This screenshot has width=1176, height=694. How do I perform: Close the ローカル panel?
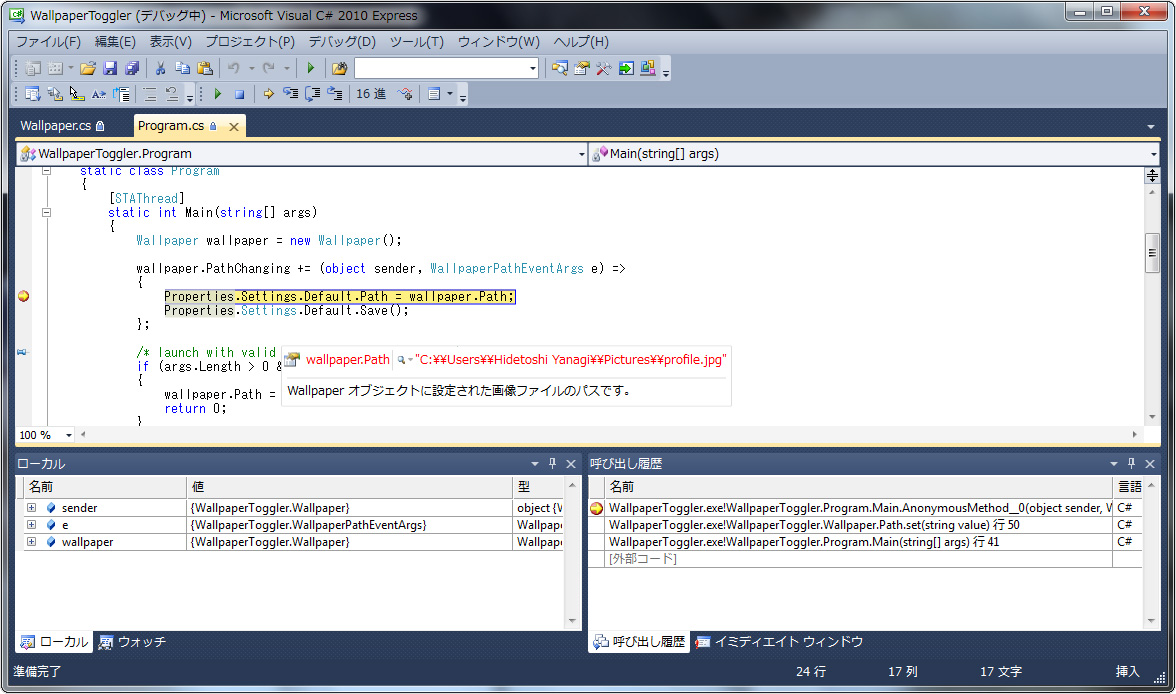pyautogui.click(x=571, y=464)
